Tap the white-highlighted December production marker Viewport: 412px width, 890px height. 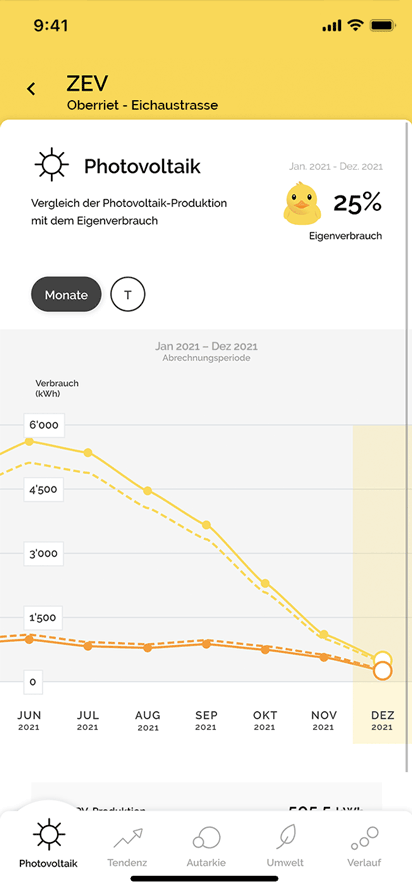tap(383, 660)
